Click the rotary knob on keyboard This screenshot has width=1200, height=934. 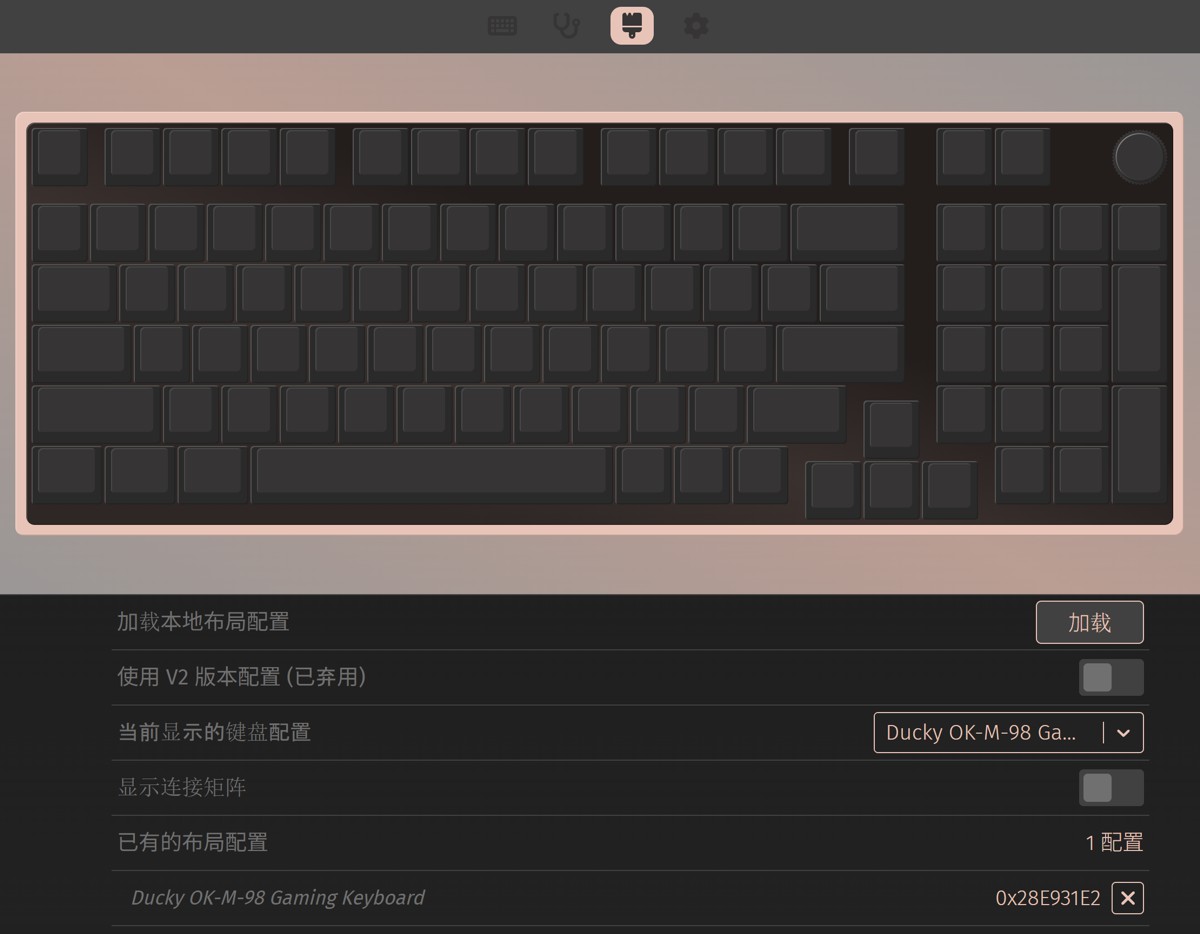click(1139, 157)
